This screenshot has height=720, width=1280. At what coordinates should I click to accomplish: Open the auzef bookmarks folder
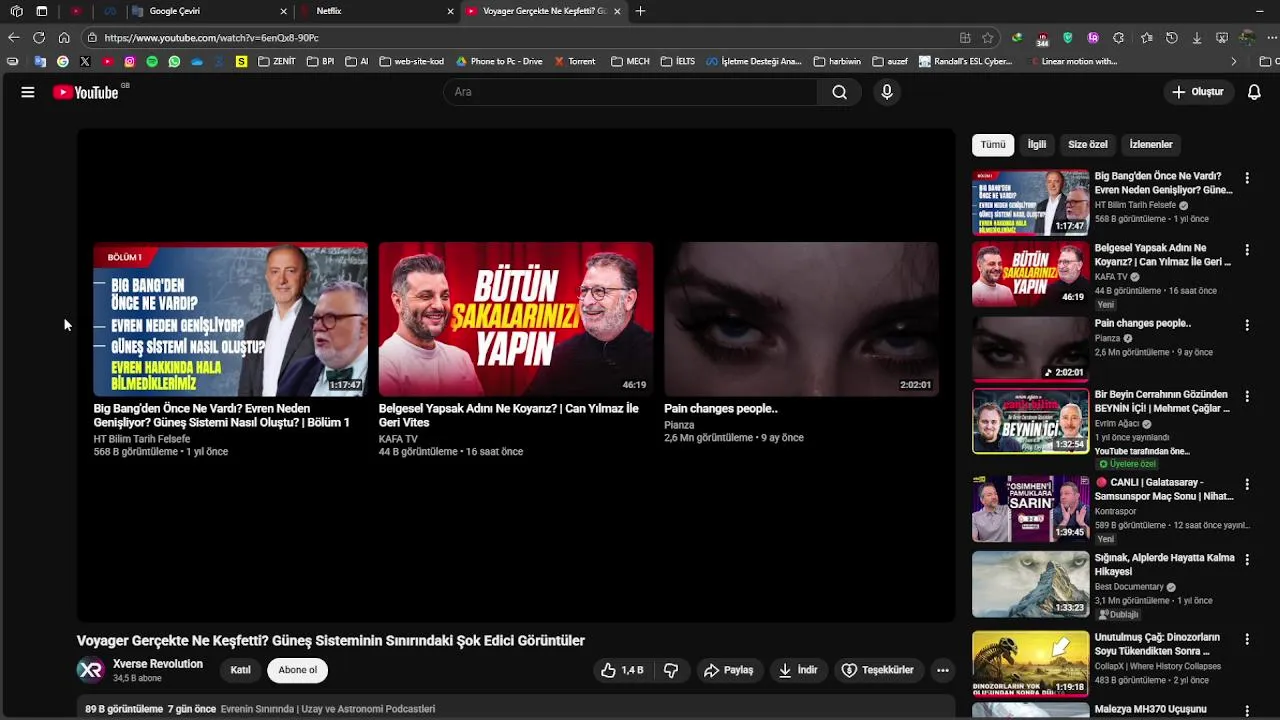coord(890,61)
